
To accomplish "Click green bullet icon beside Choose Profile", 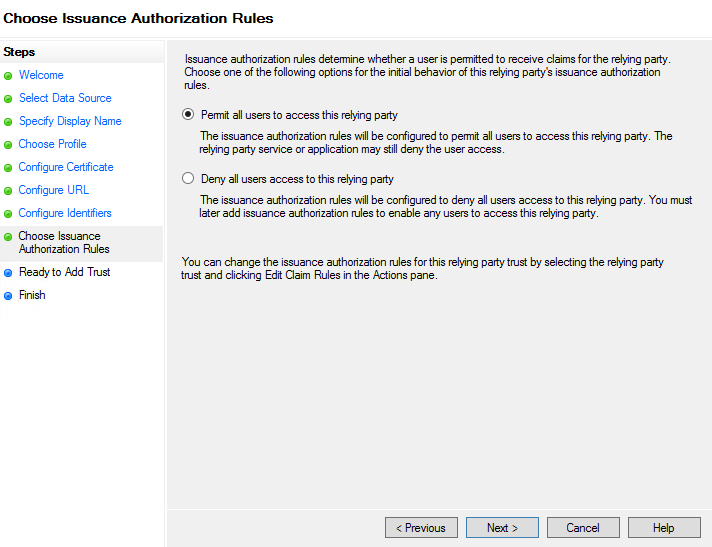I will tap(8, 145).
